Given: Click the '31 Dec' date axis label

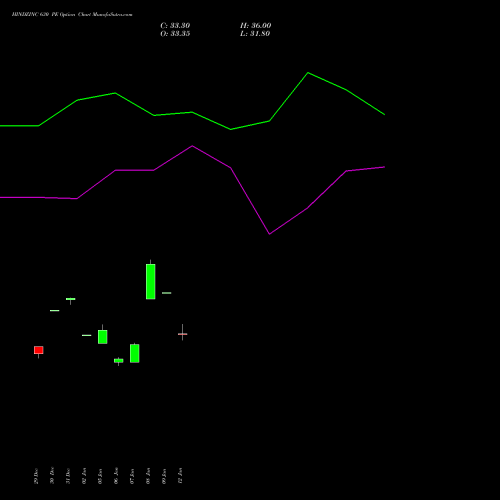Looking at the screenshot, I should tap(68, 476).
